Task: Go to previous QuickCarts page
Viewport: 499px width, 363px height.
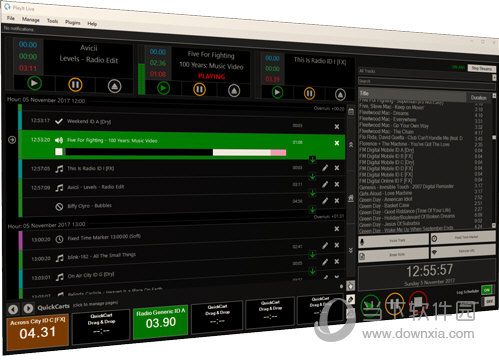Action: (13, 309)
